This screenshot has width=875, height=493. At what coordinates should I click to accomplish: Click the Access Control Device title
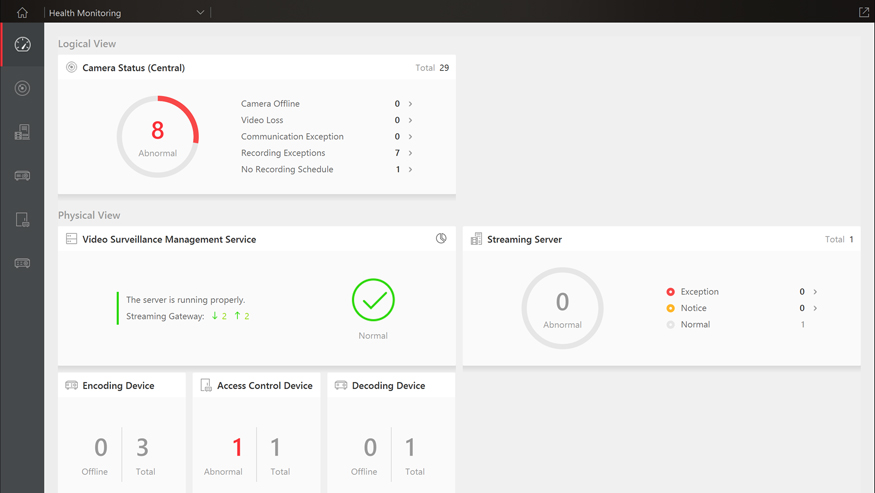265,385
